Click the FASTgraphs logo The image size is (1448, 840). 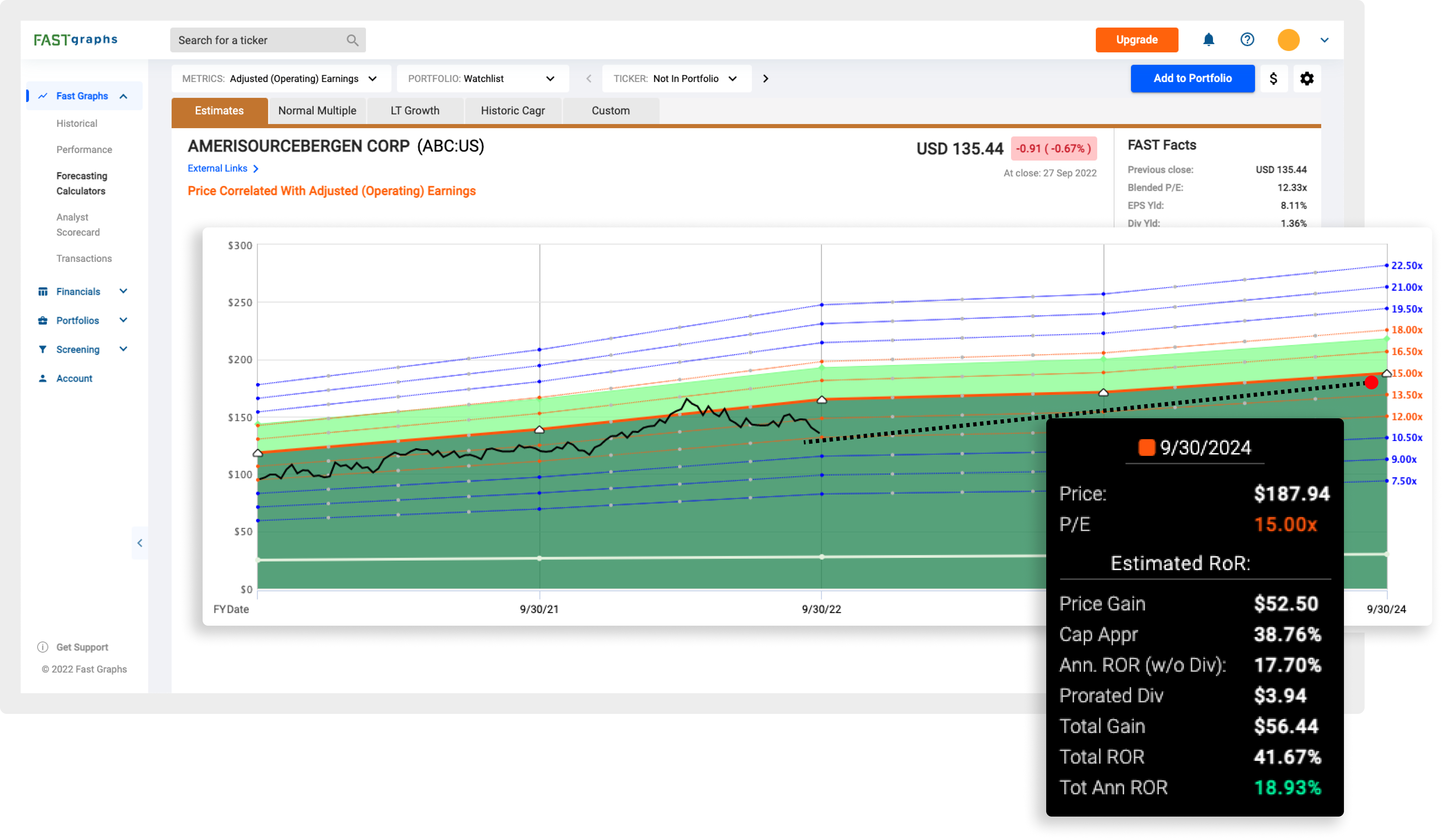(76, 40)
